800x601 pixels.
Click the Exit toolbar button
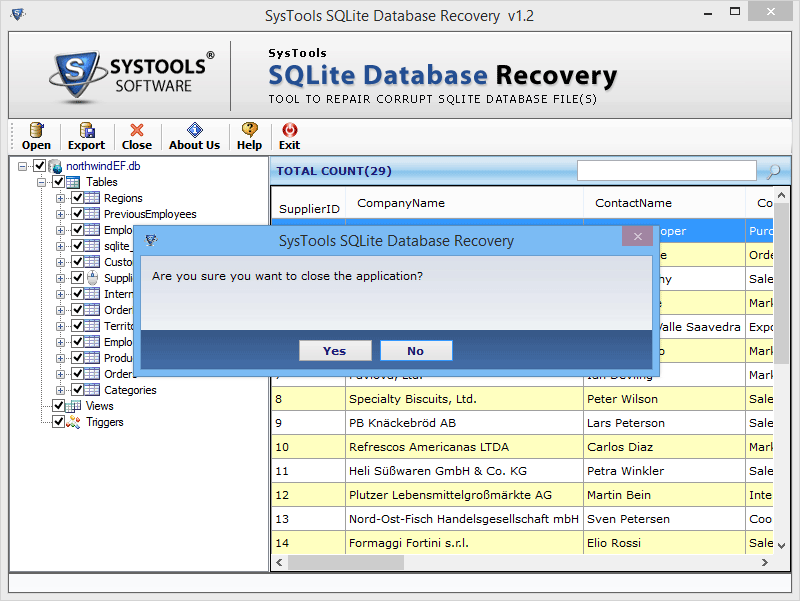tap(289, 137)
